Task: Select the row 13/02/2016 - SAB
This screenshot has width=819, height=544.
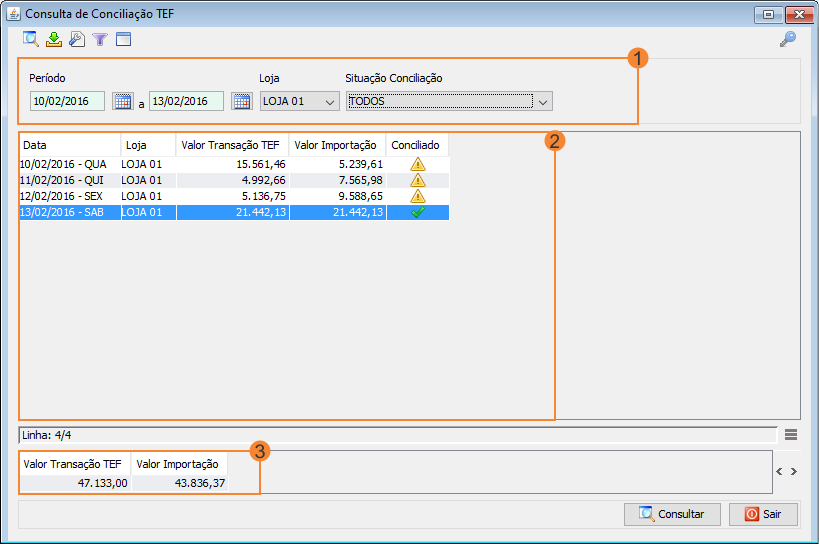Action: pyautogui.click(x=234, y=212)
